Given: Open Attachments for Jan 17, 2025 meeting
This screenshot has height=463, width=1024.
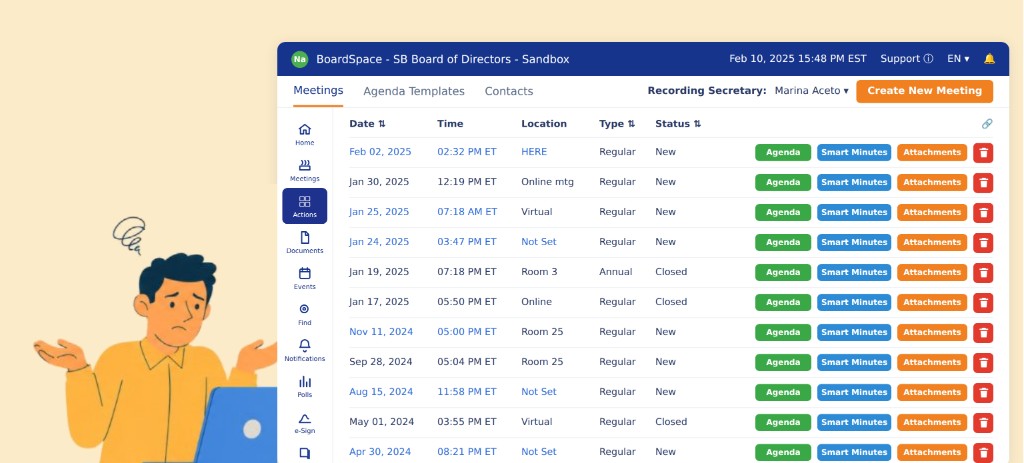Looking at the screenshot, I should click(x=932, y=302).
